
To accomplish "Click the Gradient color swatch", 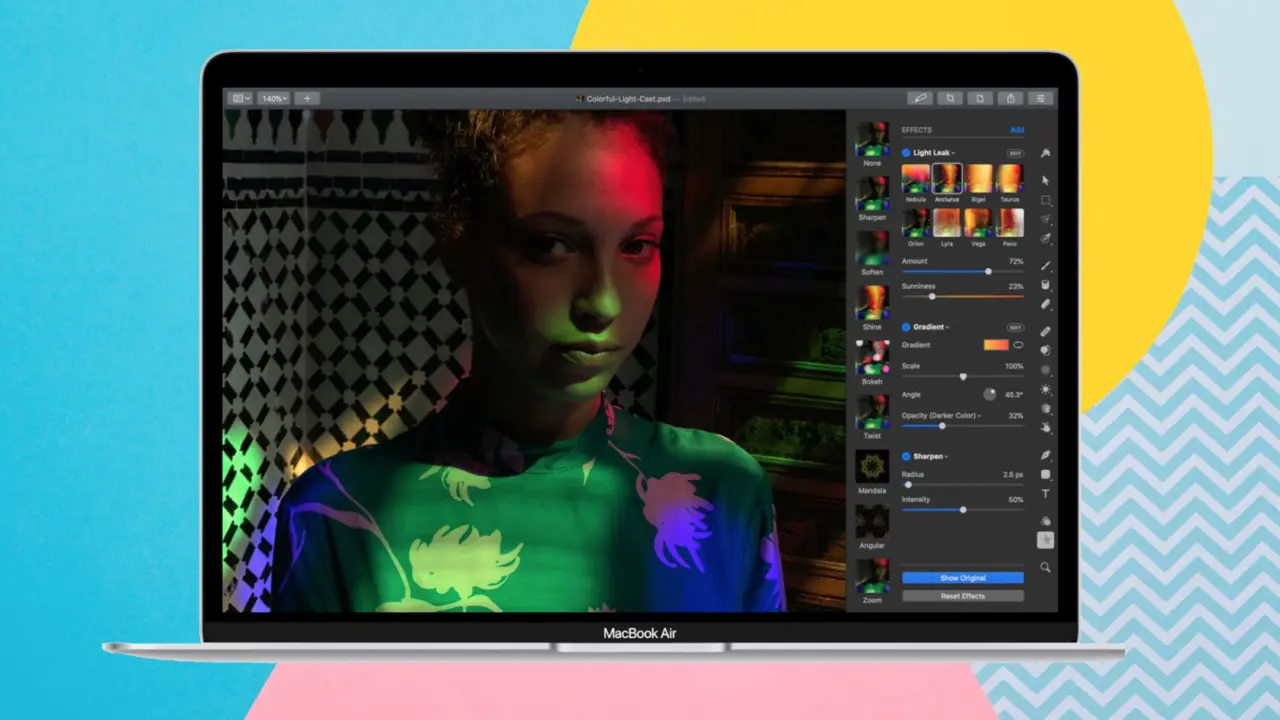I will point(996,345).
